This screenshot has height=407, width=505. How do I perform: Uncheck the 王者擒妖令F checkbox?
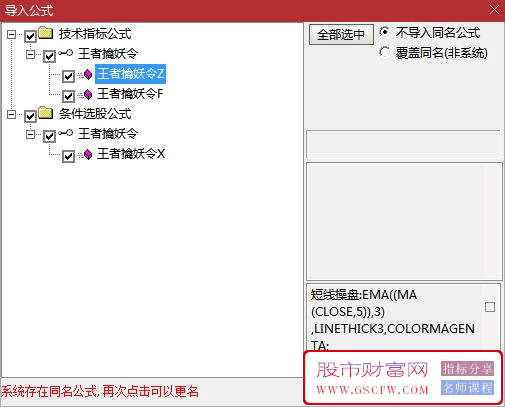click(x=68, y=96)
